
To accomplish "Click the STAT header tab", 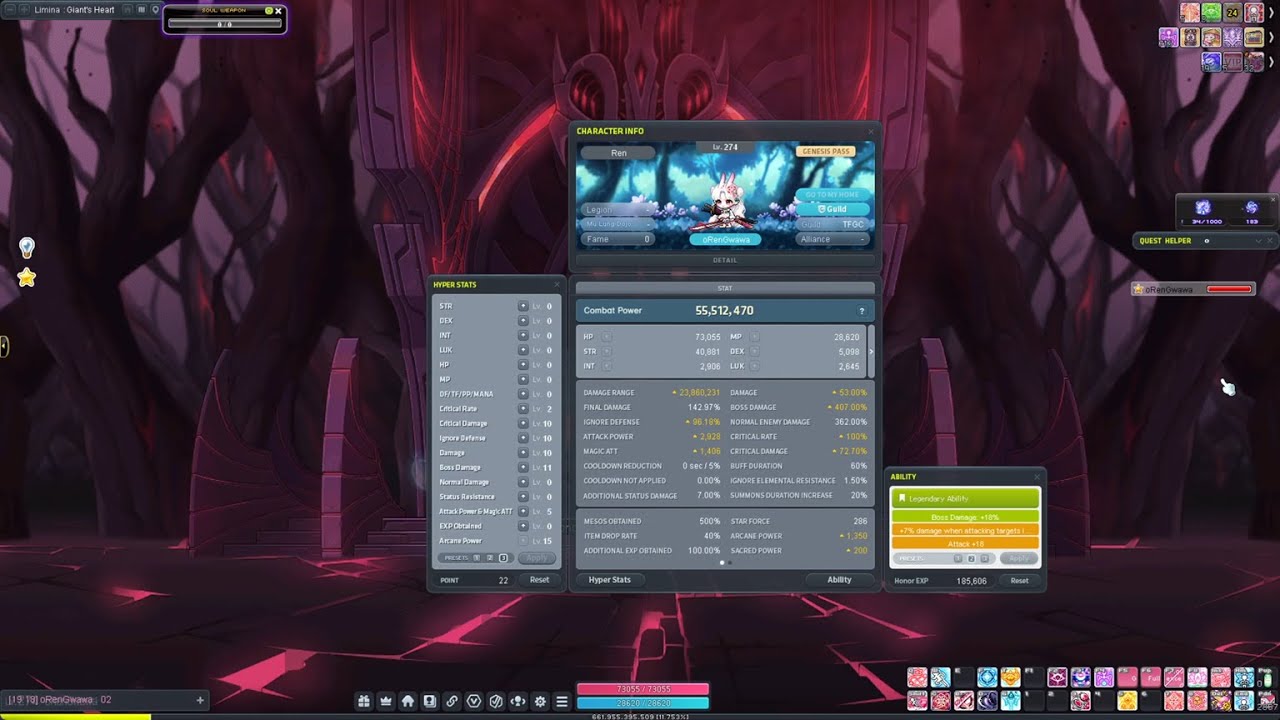I will tap(725, 288).
